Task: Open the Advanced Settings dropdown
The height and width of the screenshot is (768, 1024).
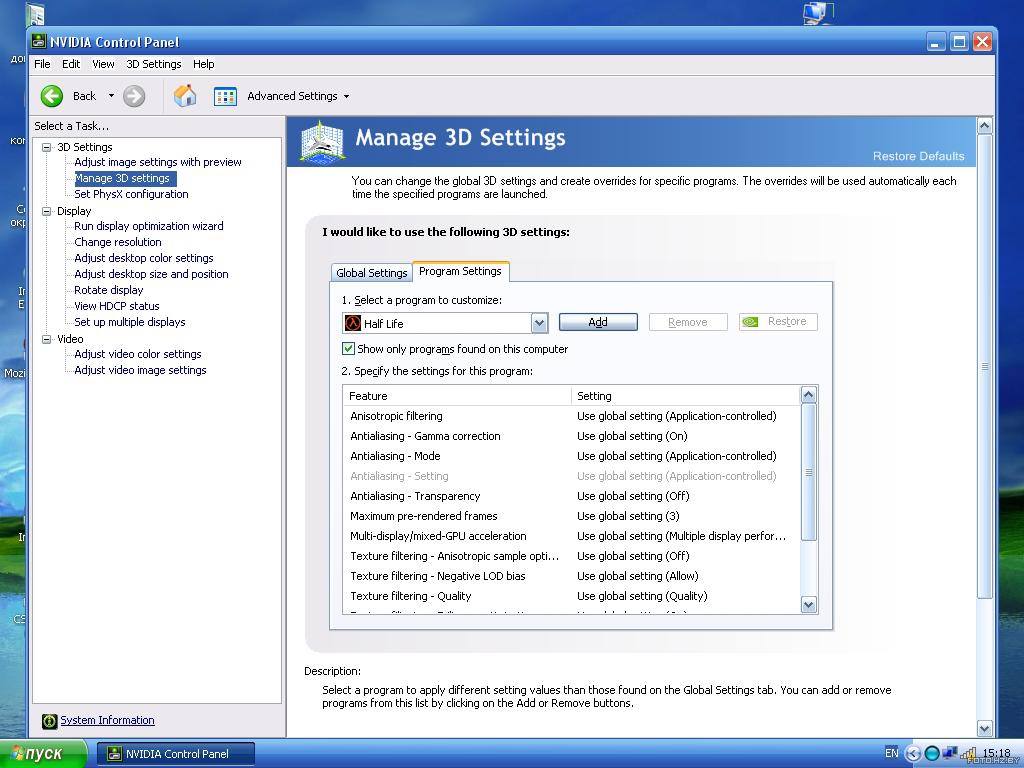Action: coord(346,97)
